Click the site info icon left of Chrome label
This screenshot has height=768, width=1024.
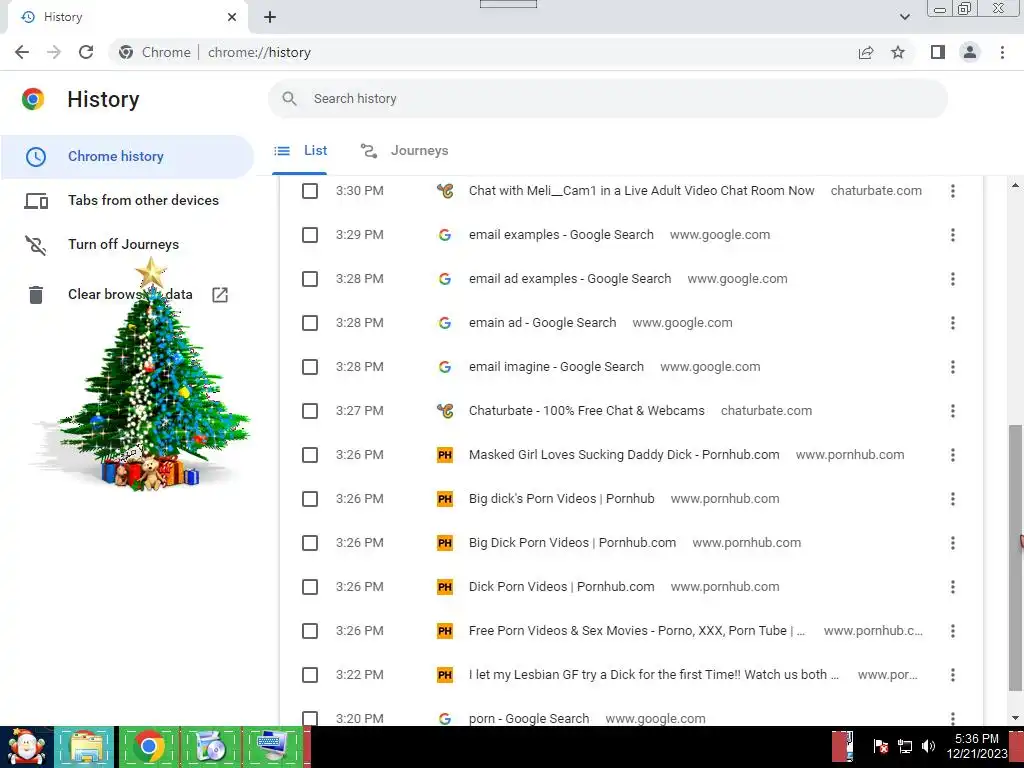pos(126,52)
